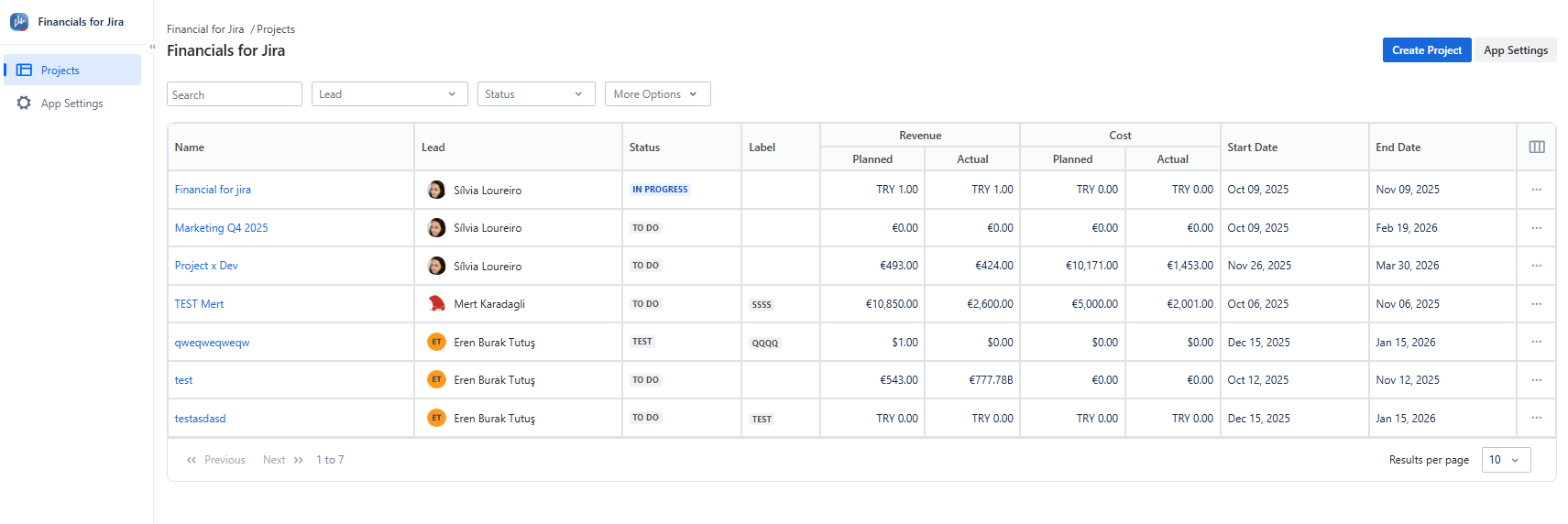Select App Settings in the sidebar
The height and width of the screenshot is (524, 1568).
pyautogui.click(x=72, y=103)
